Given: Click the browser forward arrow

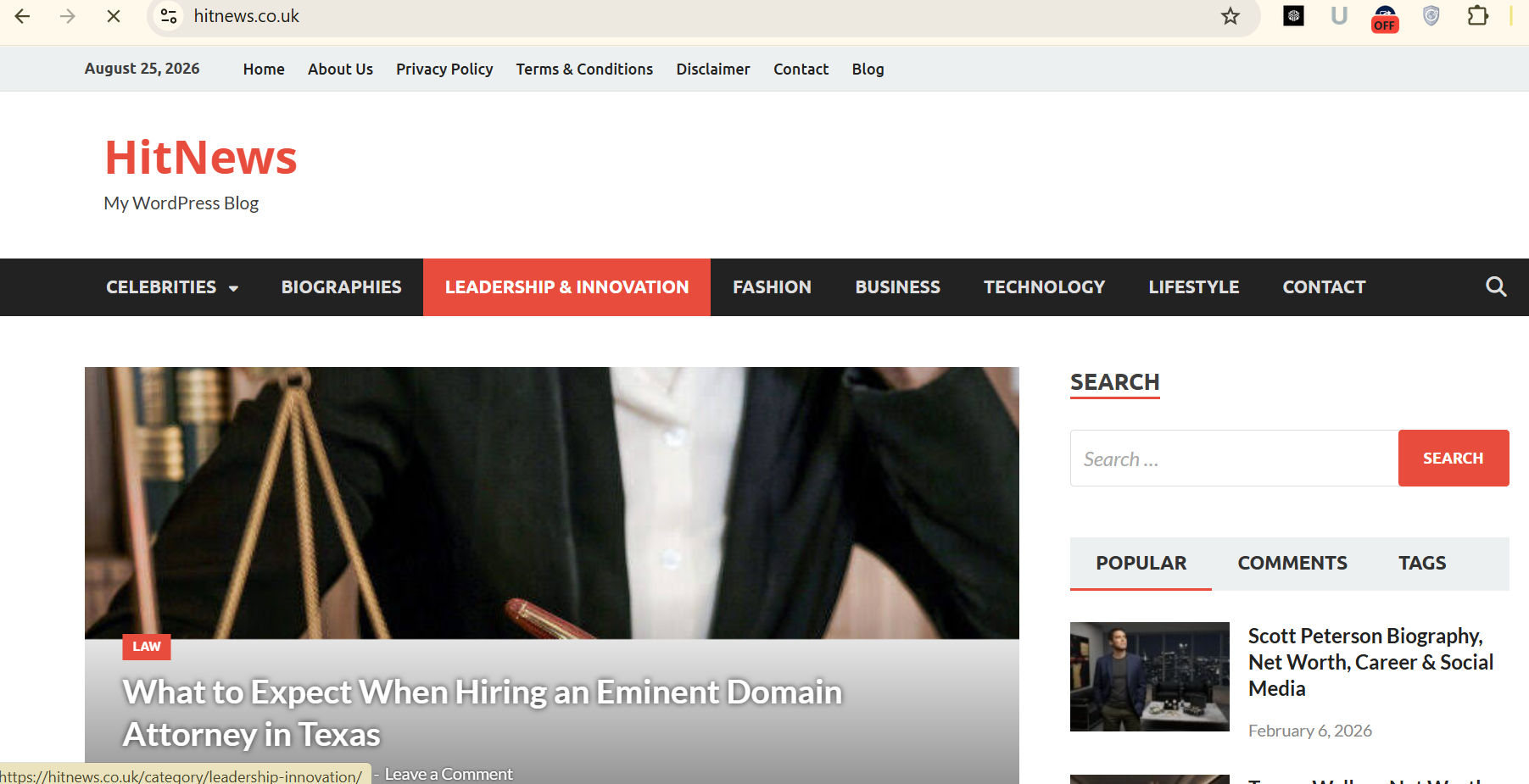Looking at the screenshot, I should tap(68, 16).
